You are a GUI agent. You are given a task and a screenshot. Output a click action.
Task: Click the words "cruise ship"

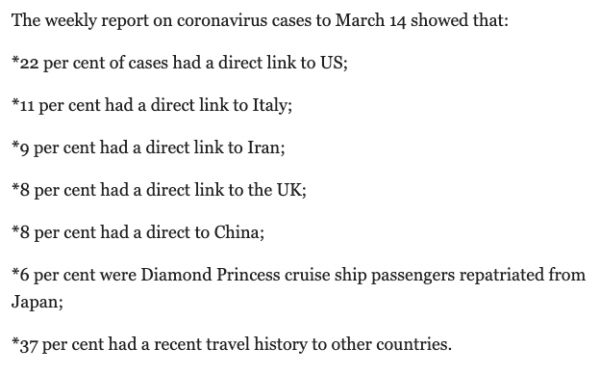[x=326, y=275]
